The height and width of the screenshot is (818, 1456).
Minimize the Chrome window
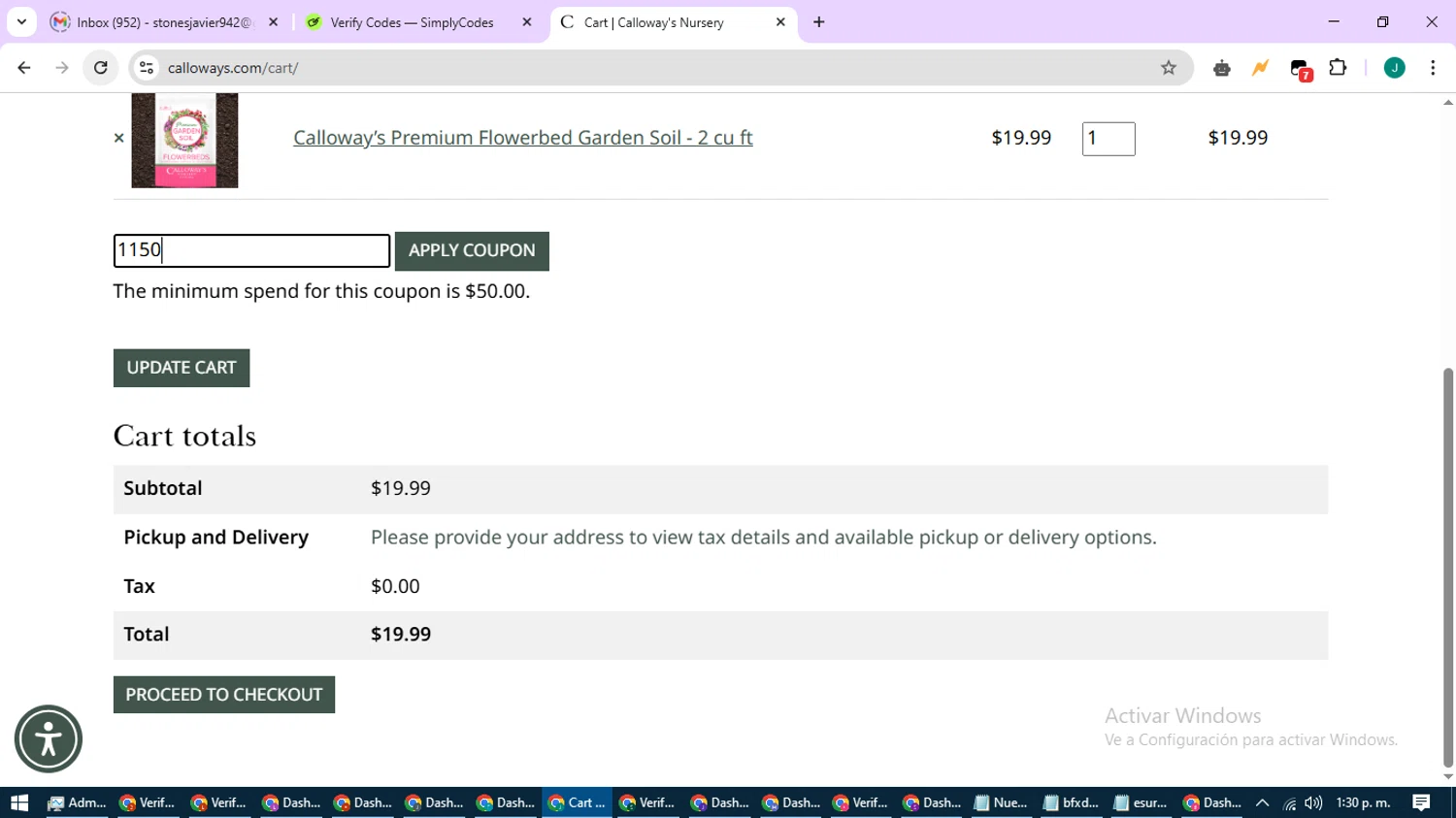click(x=1334, y=21)
